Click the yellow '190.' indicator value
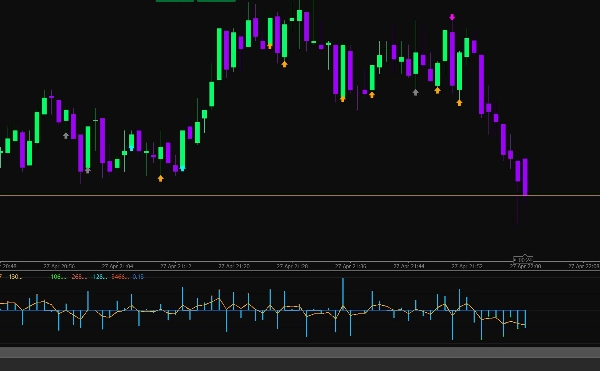This screenshot has width=600, height=371. pos(15,277)
